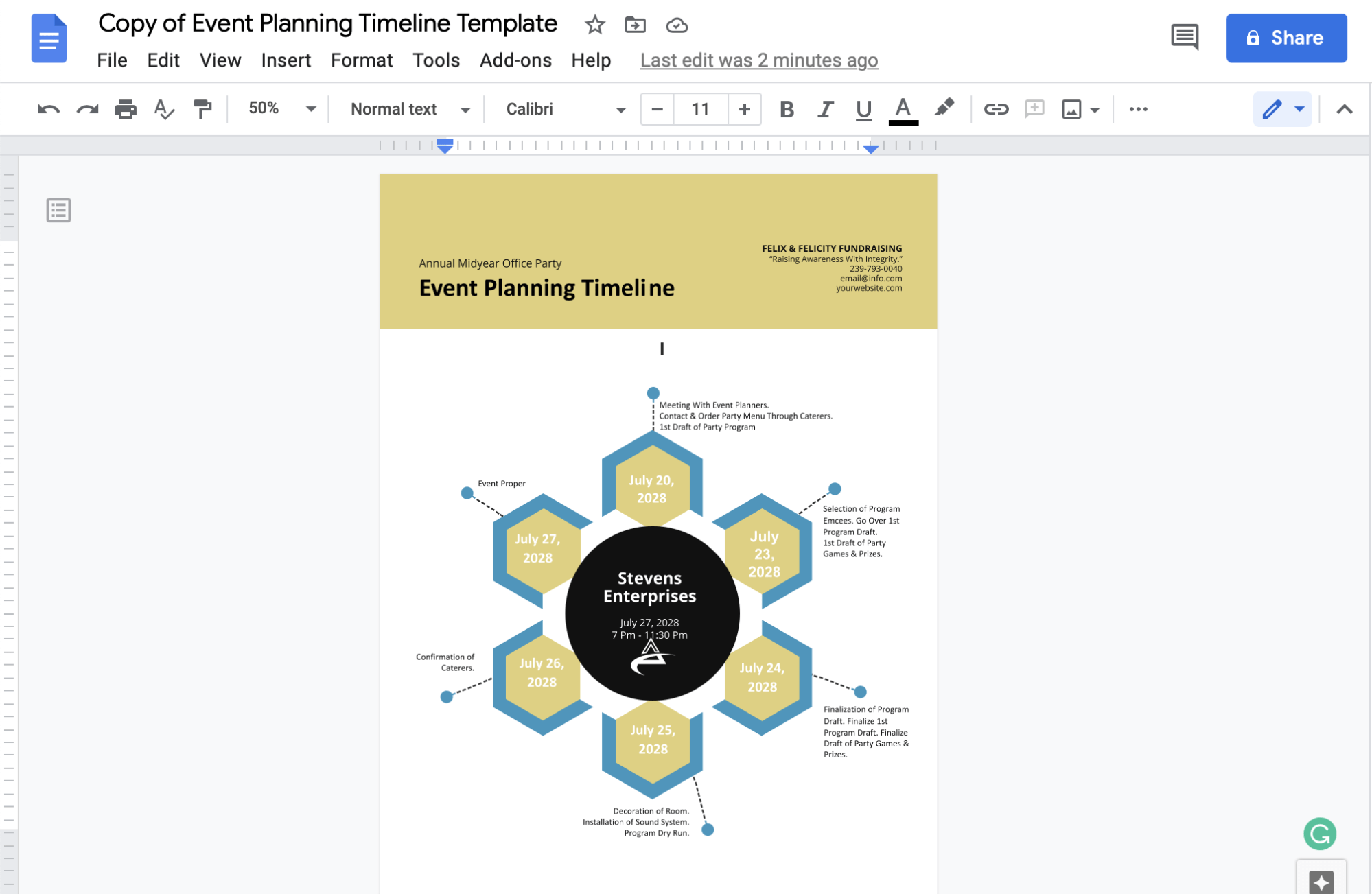Run the spelling and grammar check

coord(164,108)
